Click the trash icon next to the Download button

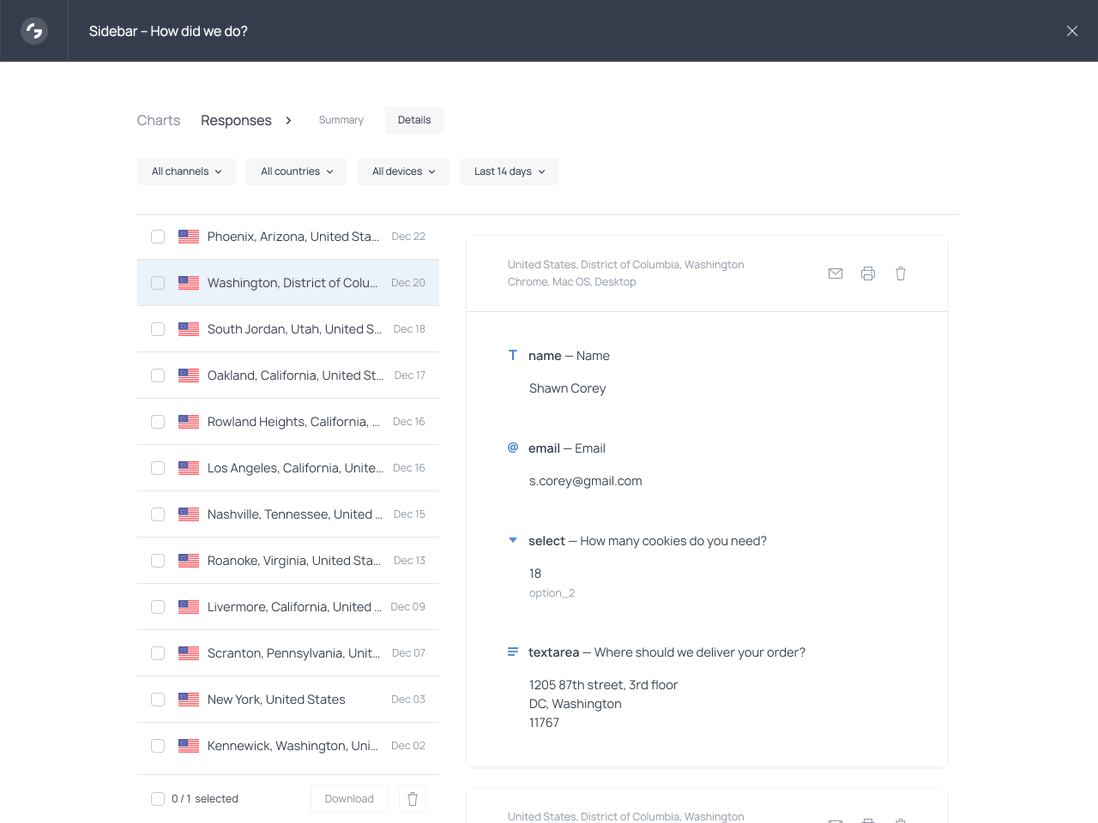tap(412, 798)
